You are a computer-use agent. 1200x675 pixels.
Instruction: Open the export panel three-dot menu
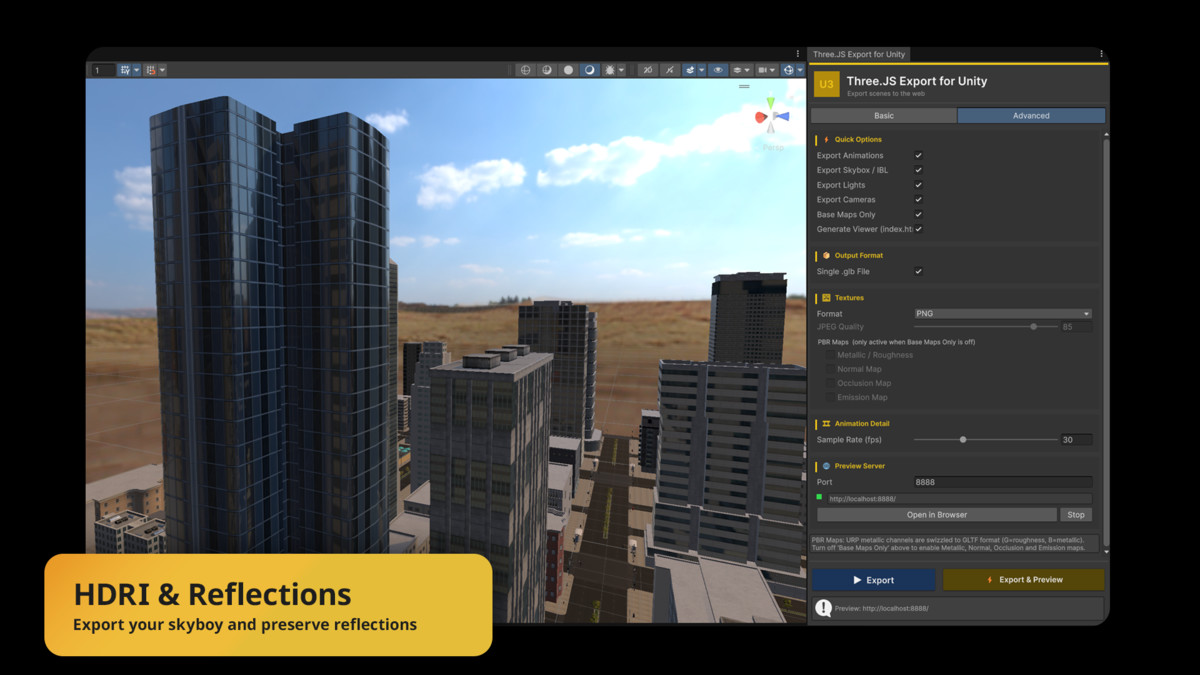click(x=1101, y=54)
